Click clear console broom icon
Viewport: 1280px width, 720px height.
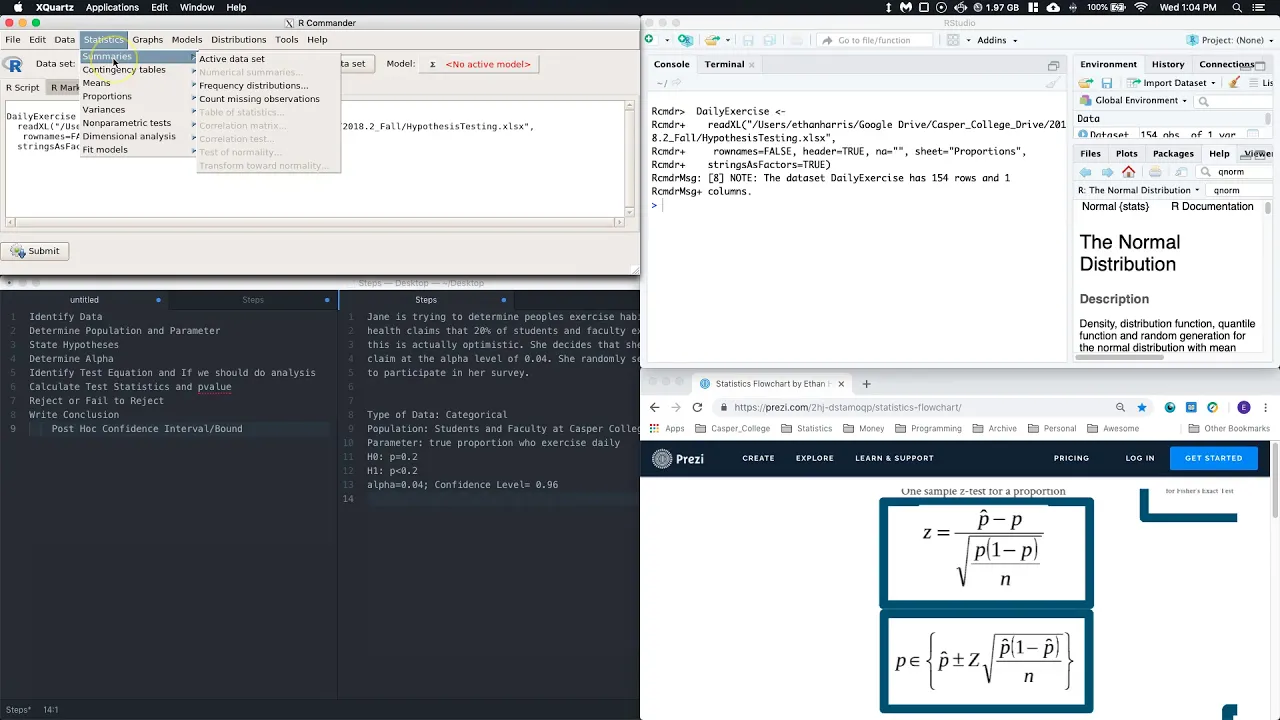click(1053, 83)
